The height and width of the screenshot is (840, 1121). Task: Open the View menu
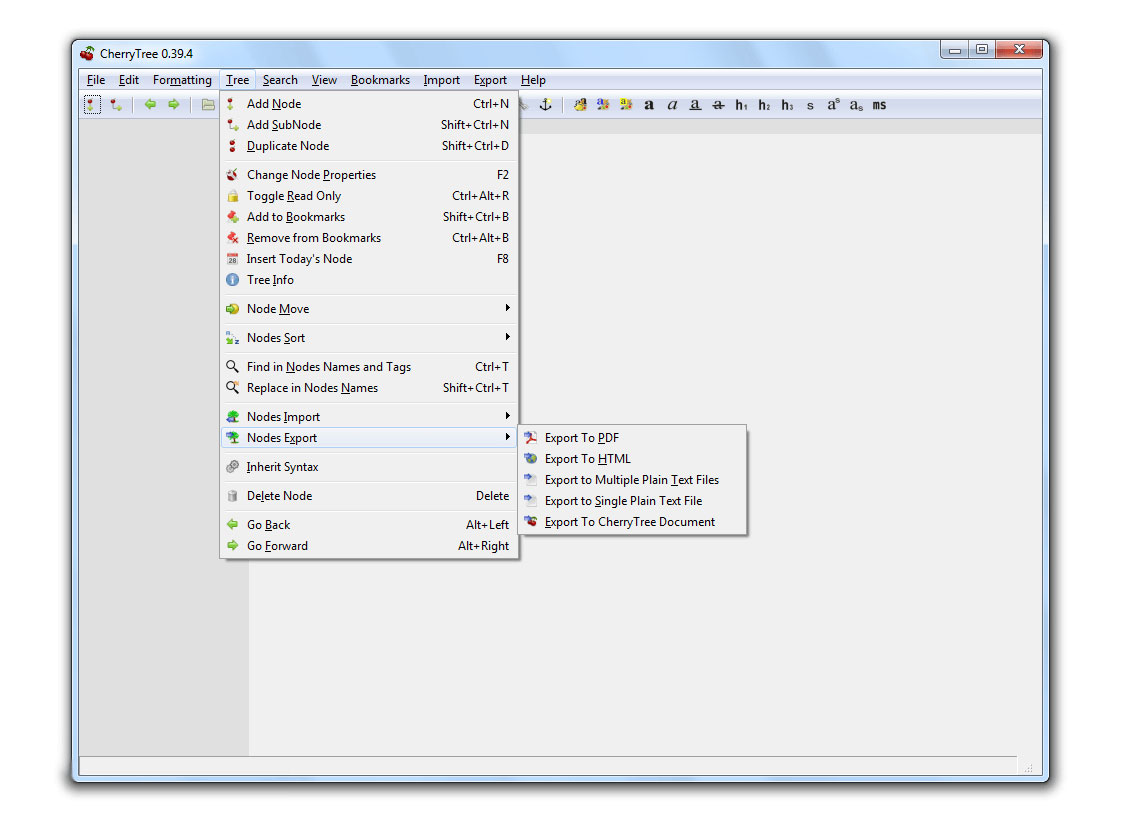(324, 80)
